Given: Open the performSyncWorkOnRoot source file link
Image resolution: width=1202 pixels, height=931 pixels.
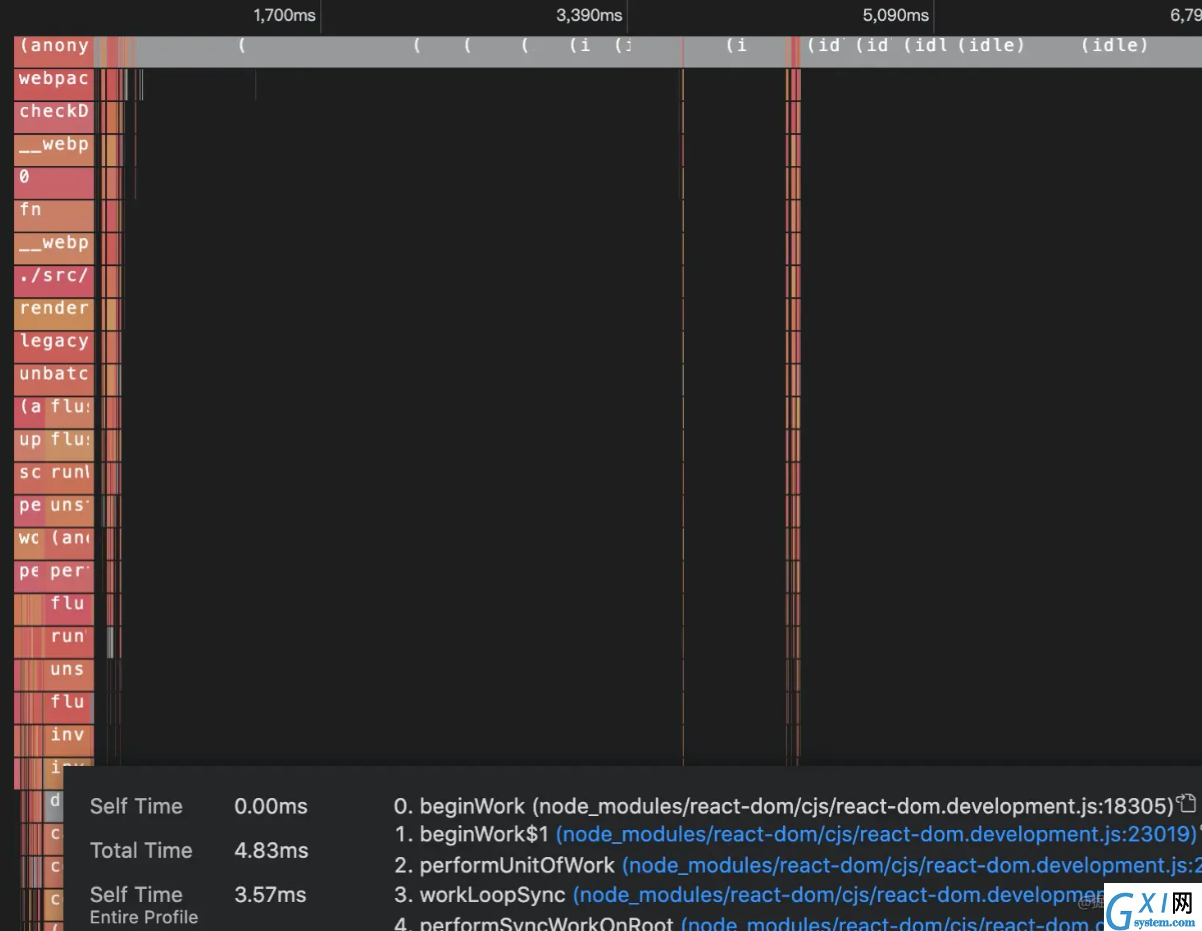Looking at the screenshot, I should click(x=892, y=925).
